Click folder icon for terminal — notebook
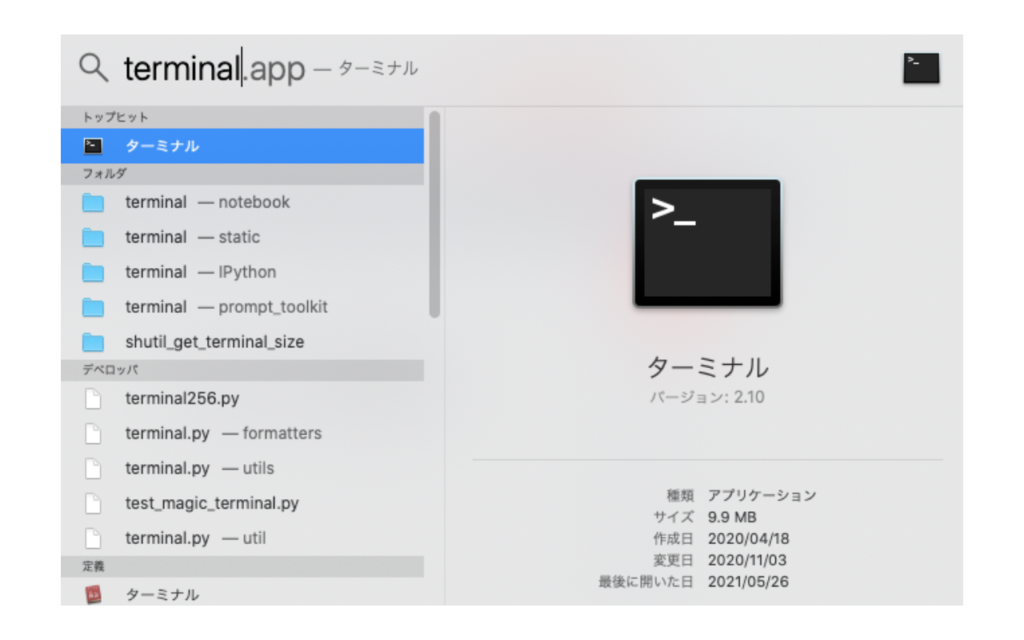The width and height of the screenshot is (1024, 640). point(93,202)
